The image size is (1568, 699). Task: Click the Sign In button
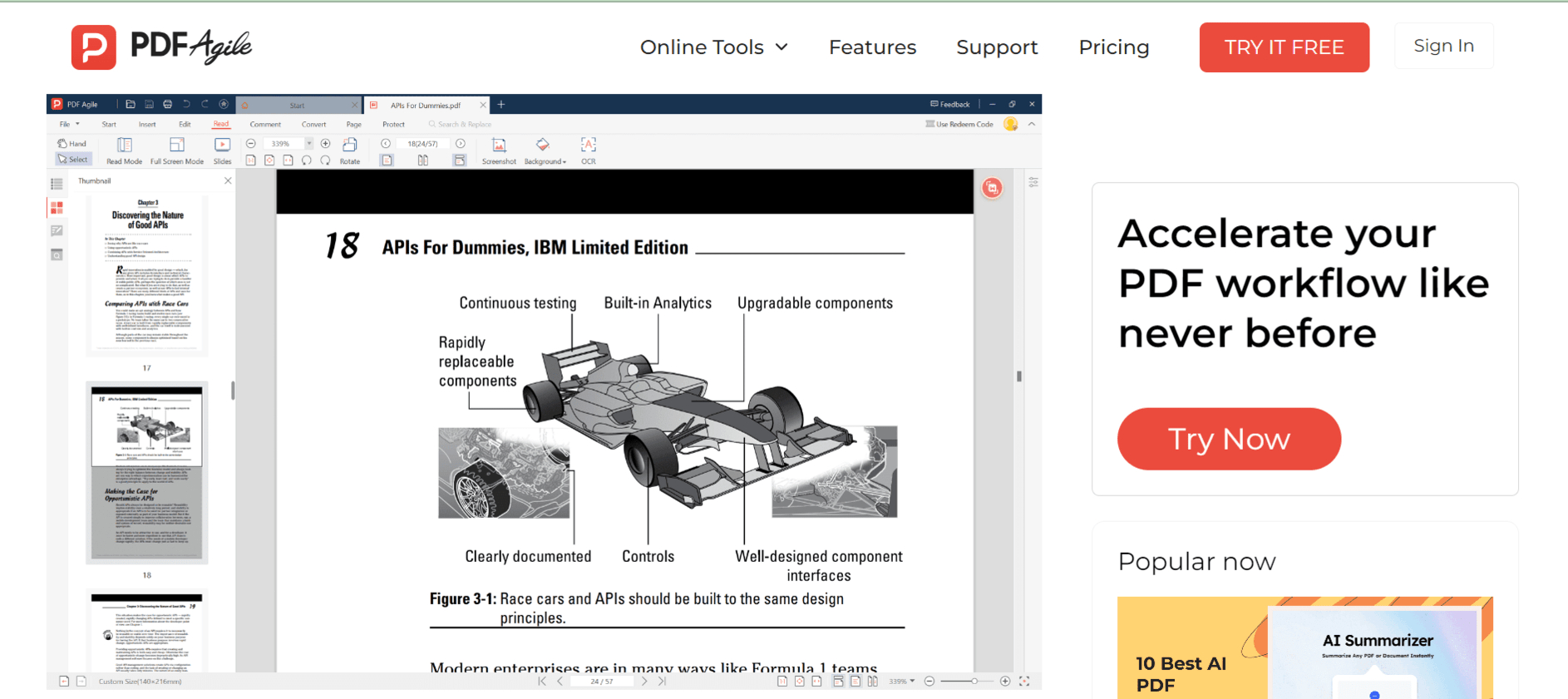[x=1443, y=46]
